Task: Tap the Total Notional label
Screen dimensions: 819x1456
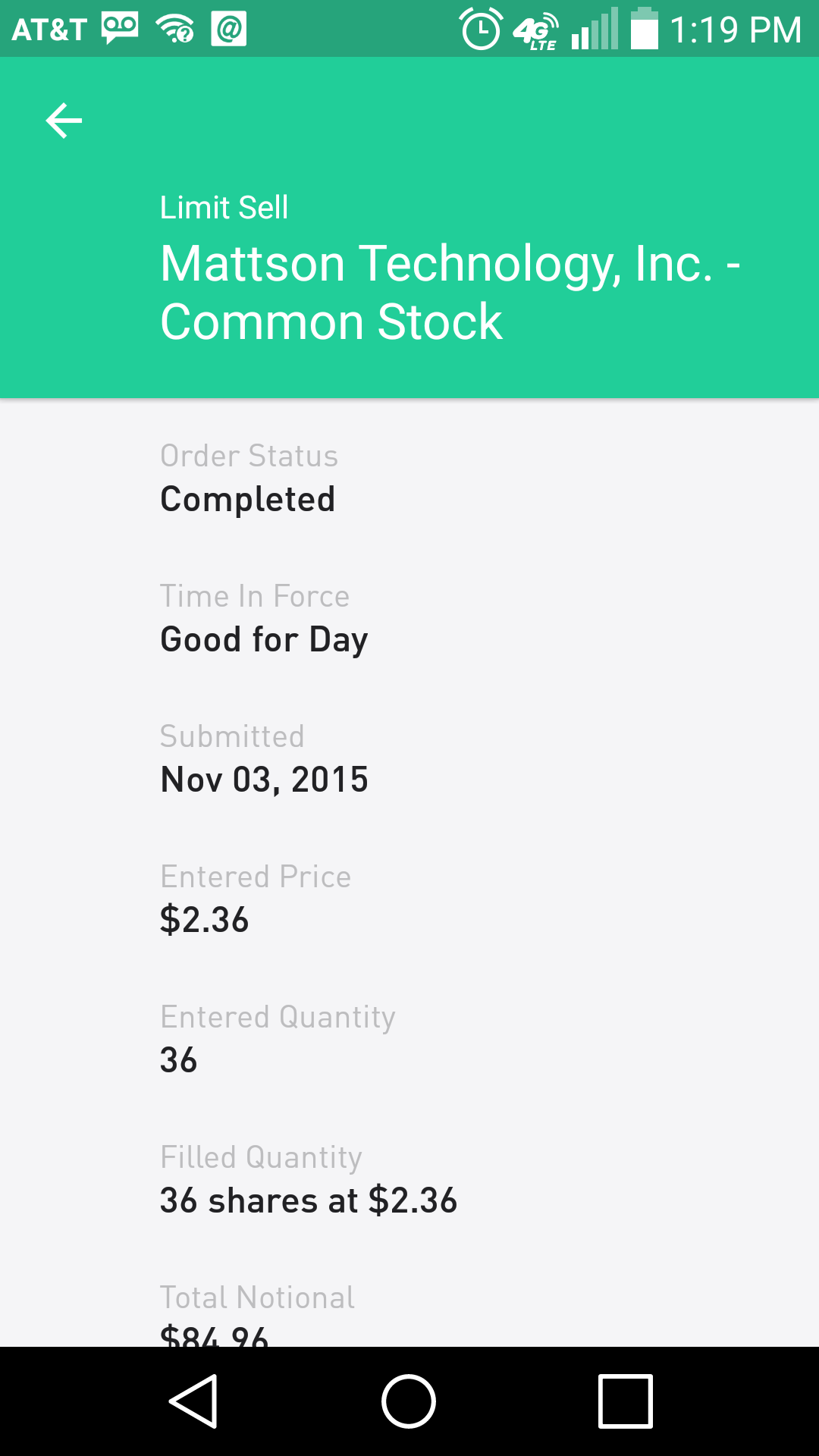Action: (257, 1298)
